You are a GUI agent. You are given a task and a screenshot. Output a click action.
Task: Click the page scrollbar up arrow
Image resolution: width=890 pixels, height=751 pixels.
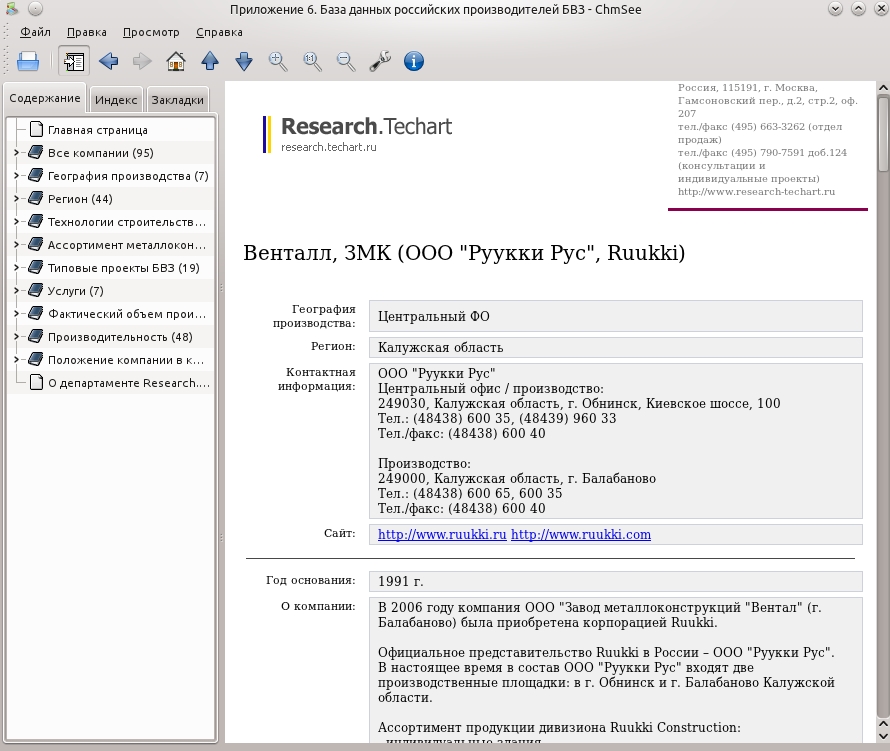point(883,88)
